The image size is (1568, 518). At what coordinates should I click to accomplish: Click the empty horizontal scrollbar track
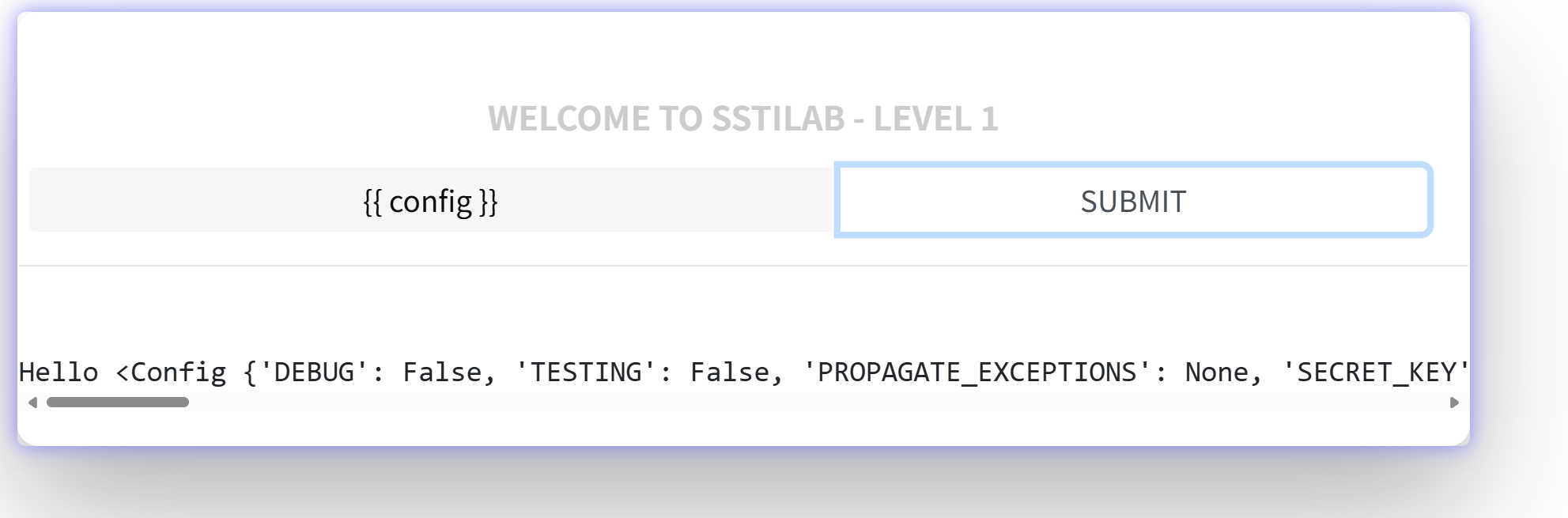tap(791, 403)
